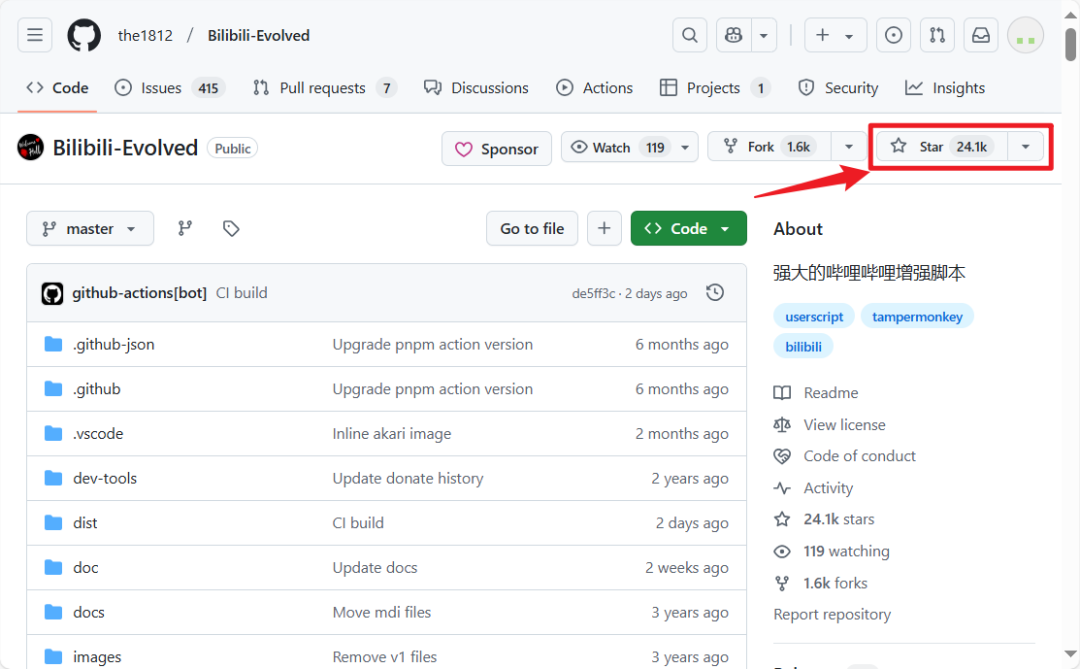This screenshot has width=1080, height=669.
Task: Open the Discussions tab
Action: point(477,88)
